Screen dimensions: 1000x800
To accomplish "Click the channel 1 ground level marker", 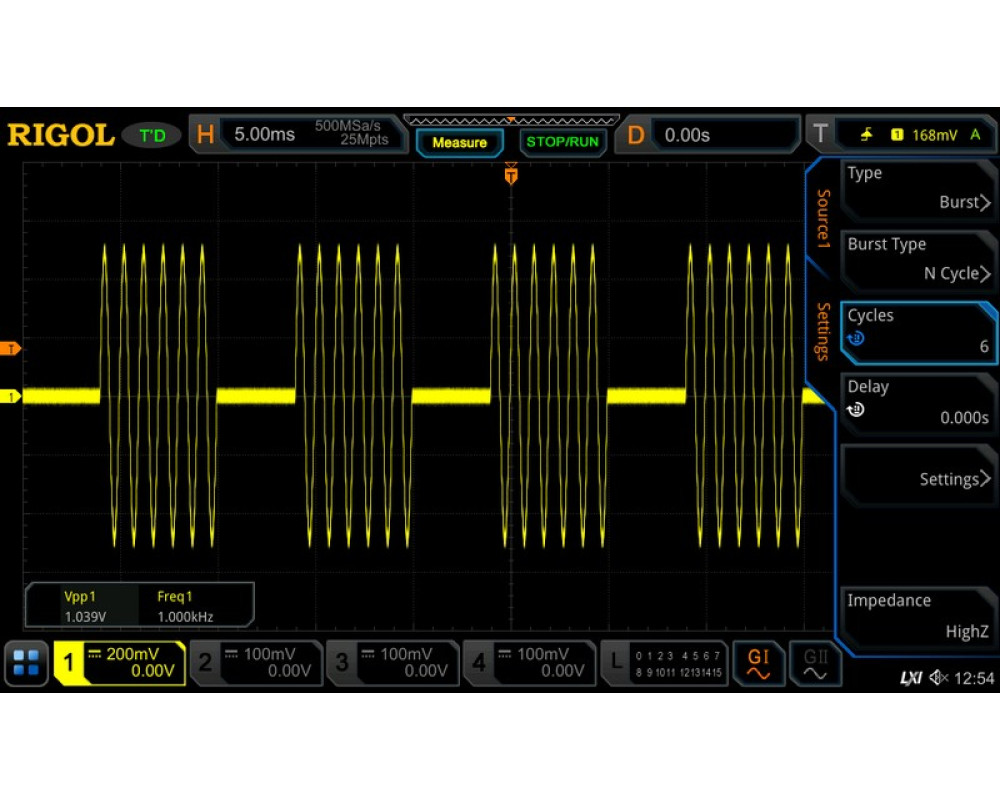I will [12, 397].
